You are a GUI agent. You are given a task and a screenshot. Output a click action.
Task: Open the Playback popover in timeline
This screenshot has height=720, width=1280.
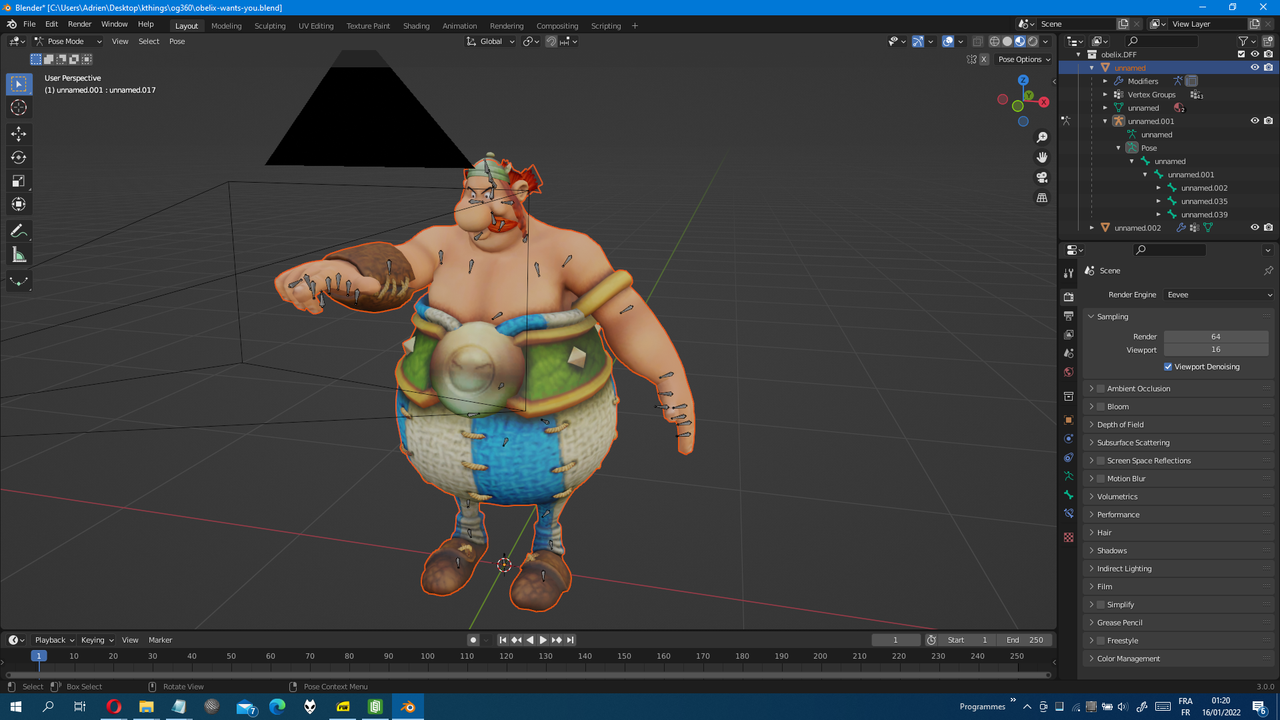(55, 640)
